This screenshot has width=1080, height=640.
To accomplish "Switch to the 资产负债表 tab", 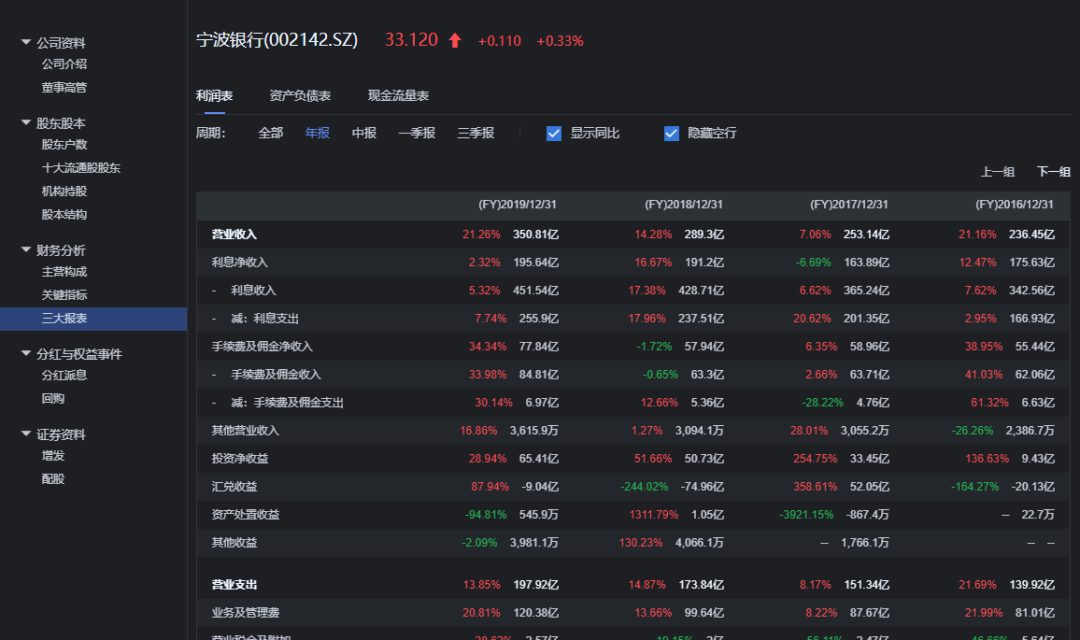I will pos(300,96).
